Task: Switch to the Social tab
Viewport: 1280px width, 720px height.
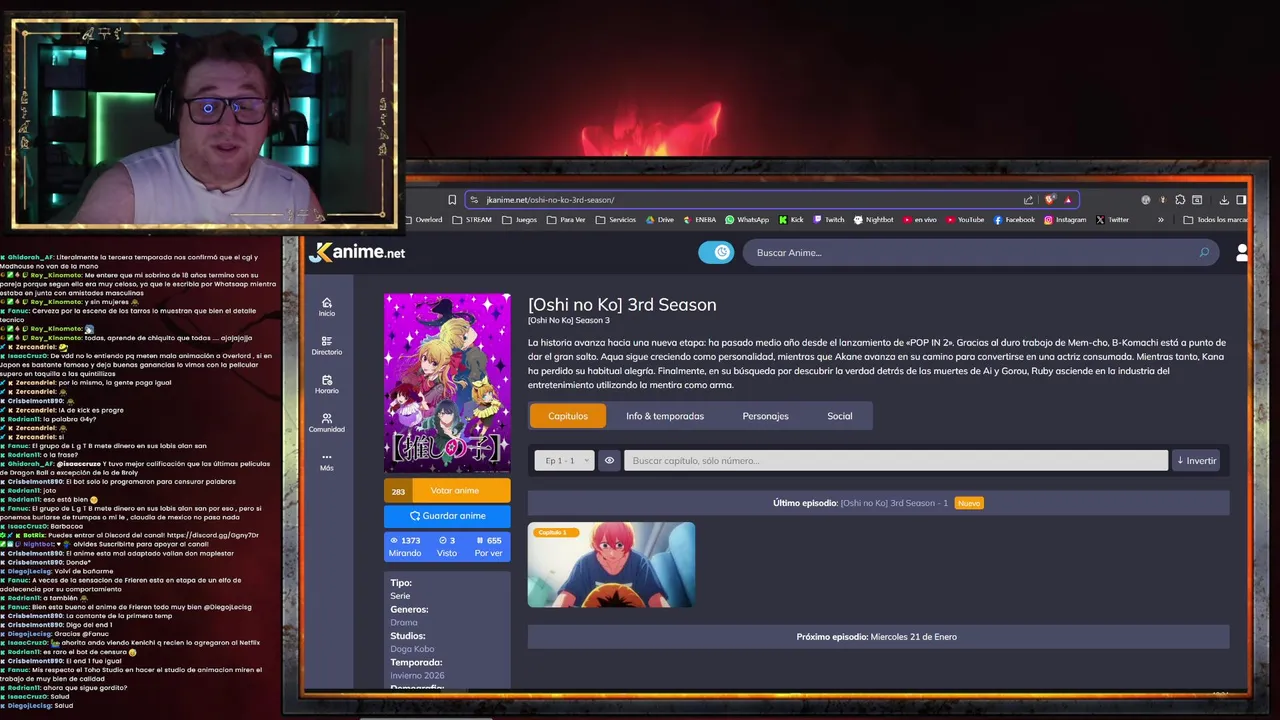Action: pos(840,416)
